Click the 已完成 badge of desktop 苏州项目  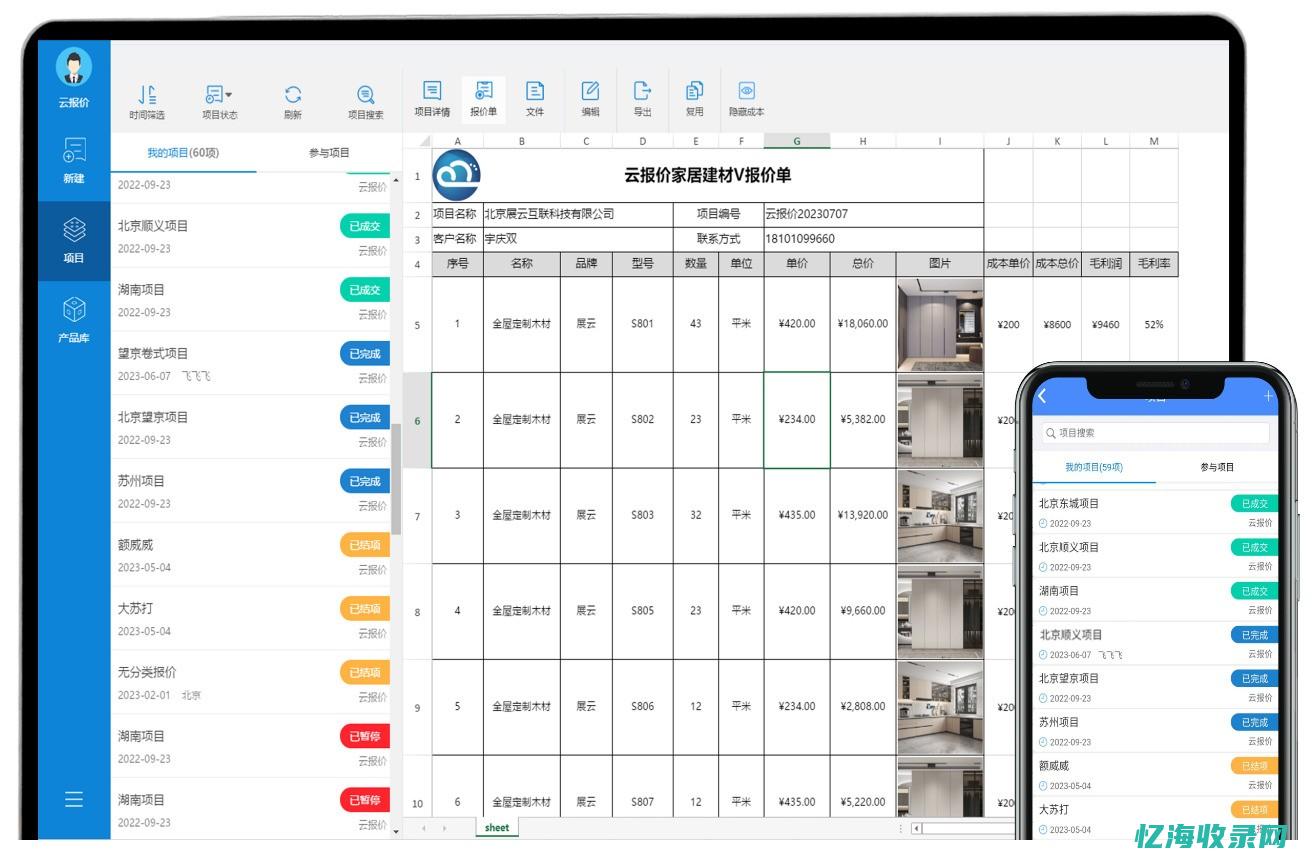point(365,481)
